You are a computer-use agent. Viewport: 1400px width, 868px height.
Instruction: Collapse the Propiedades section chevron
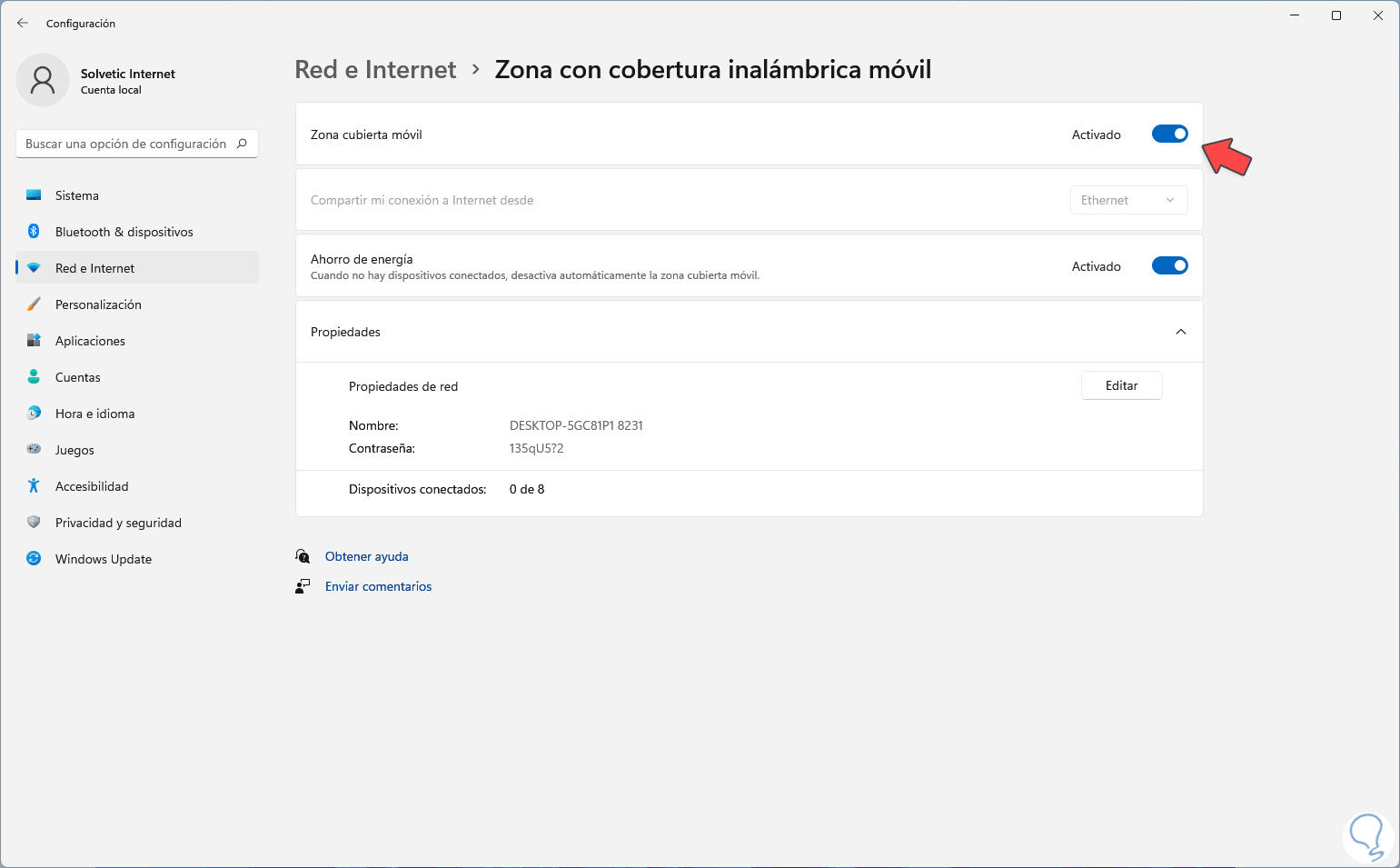pyautogui.click(x=1180, y=332)
